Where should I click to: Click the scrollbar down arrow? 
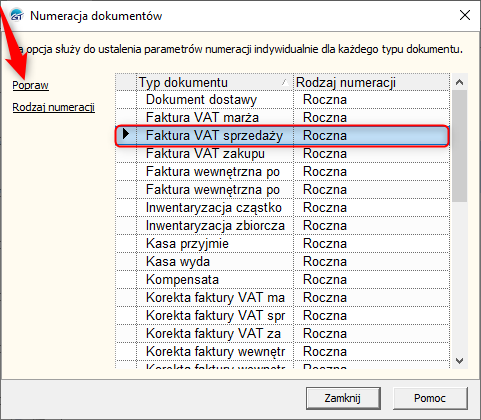coord(459,361)
